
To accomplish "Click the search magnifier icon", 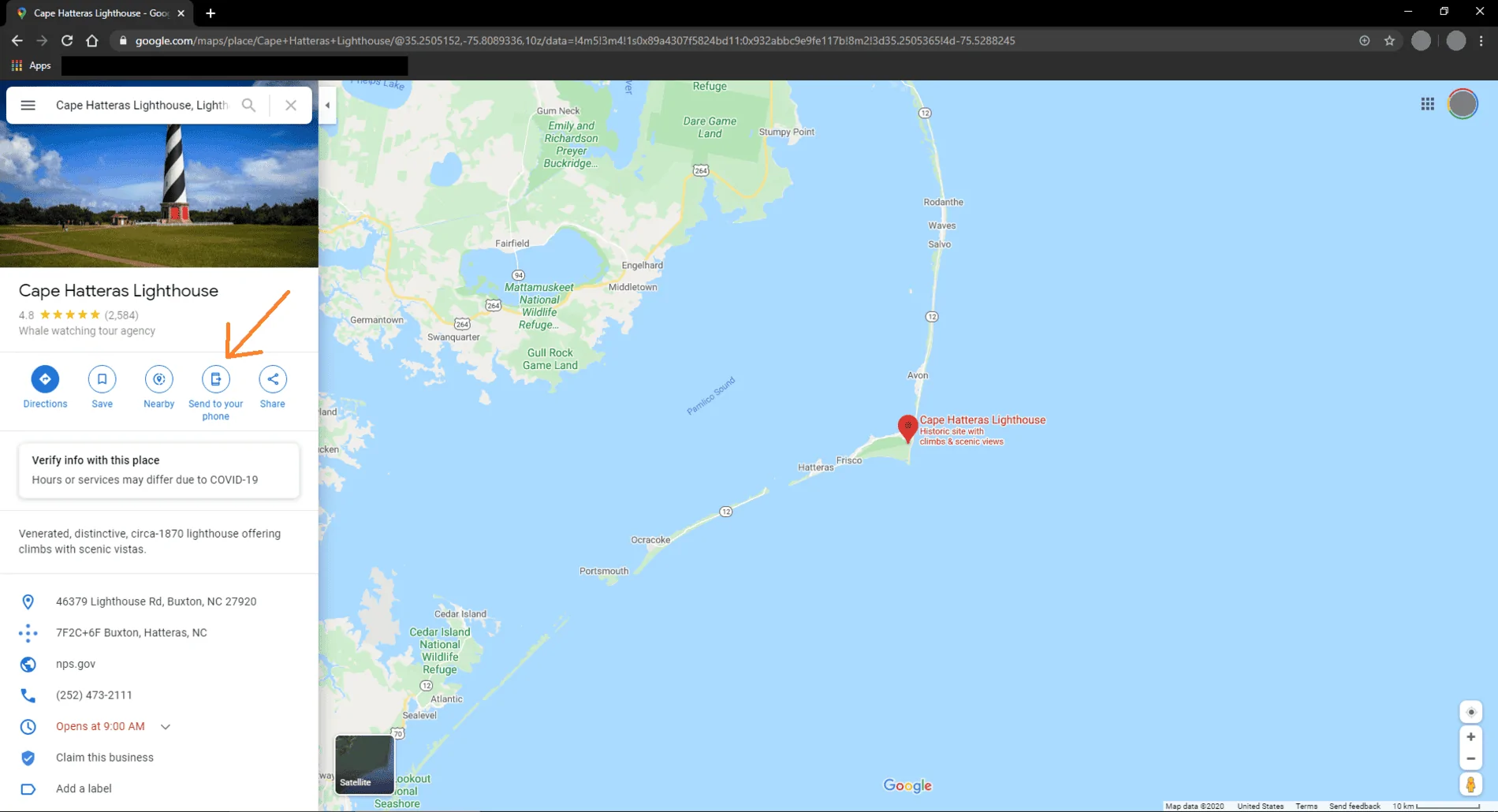I will pos(248,105).
